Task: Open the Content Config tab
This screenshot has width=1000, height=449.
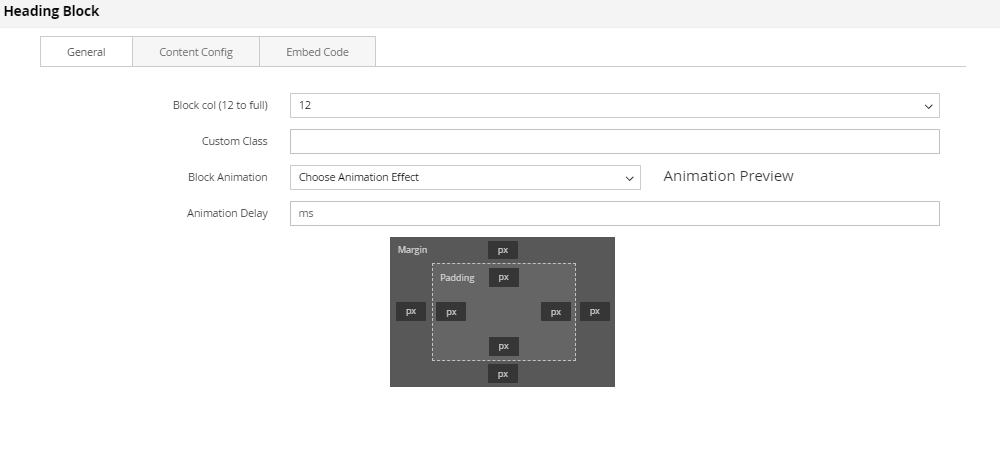Action: click(196, 52)
